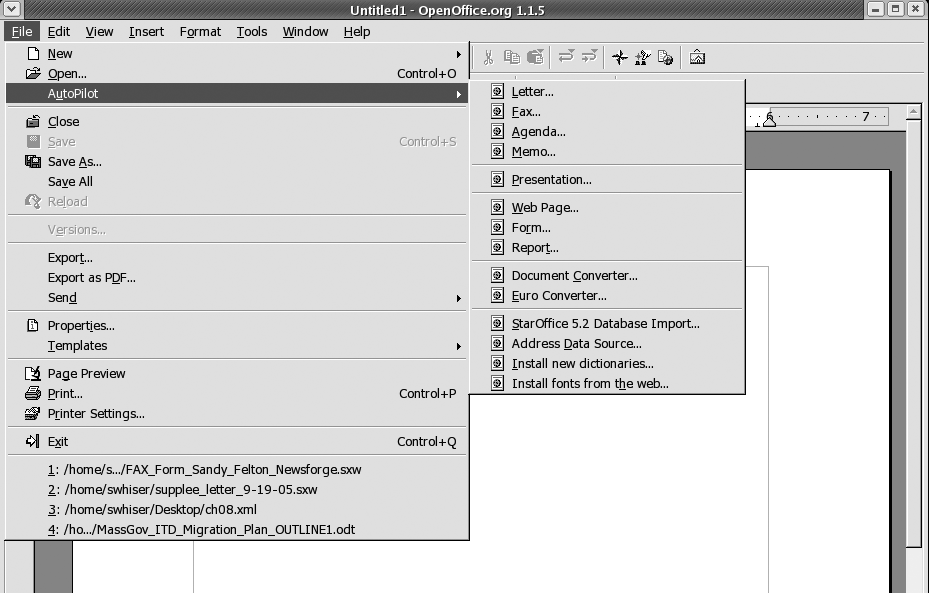Choose Open... from the File menu
This screenshot has height=593, width=929.
tap(237, 74)
